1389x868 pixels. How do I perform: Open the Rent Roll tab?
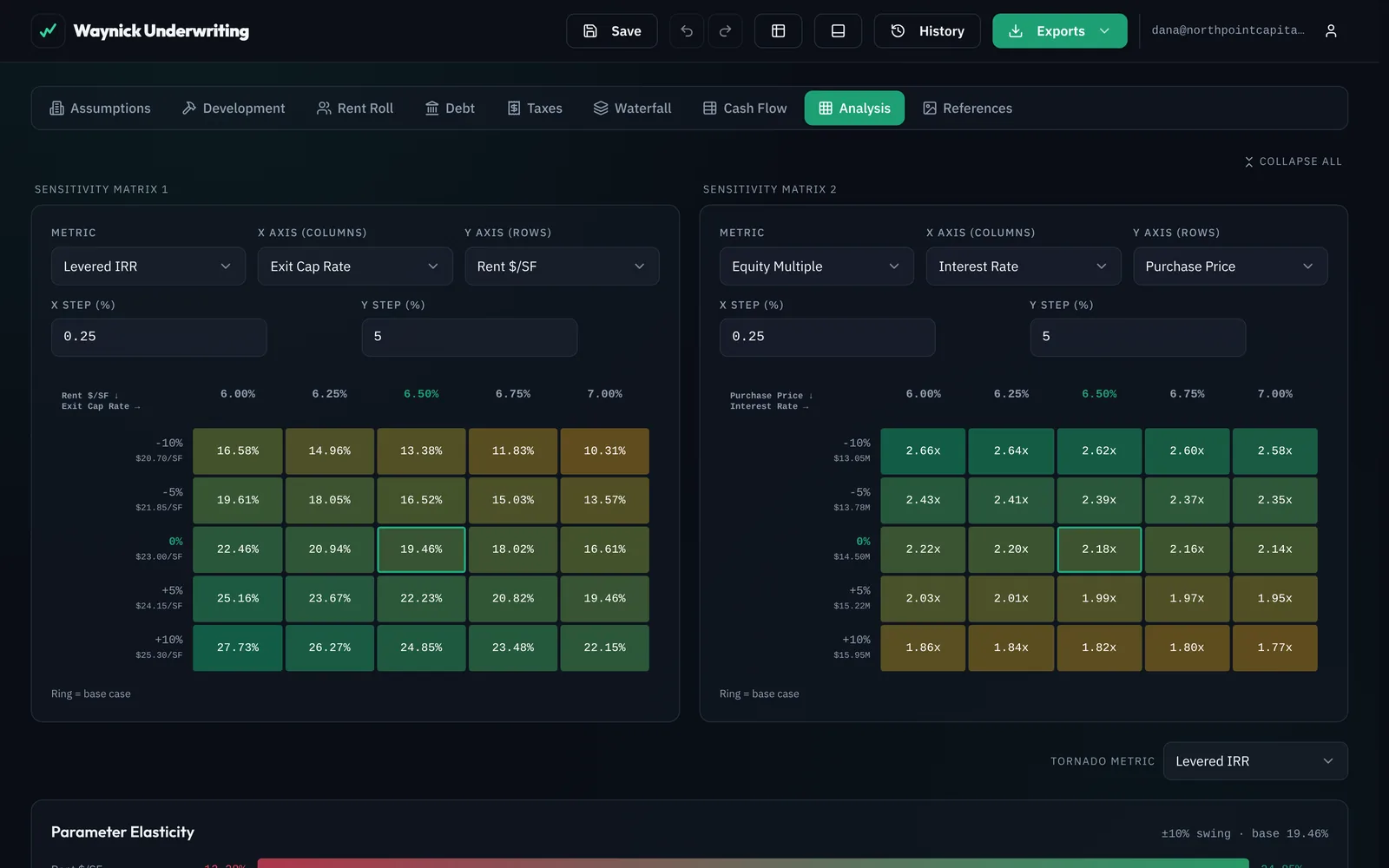point(355,108)
